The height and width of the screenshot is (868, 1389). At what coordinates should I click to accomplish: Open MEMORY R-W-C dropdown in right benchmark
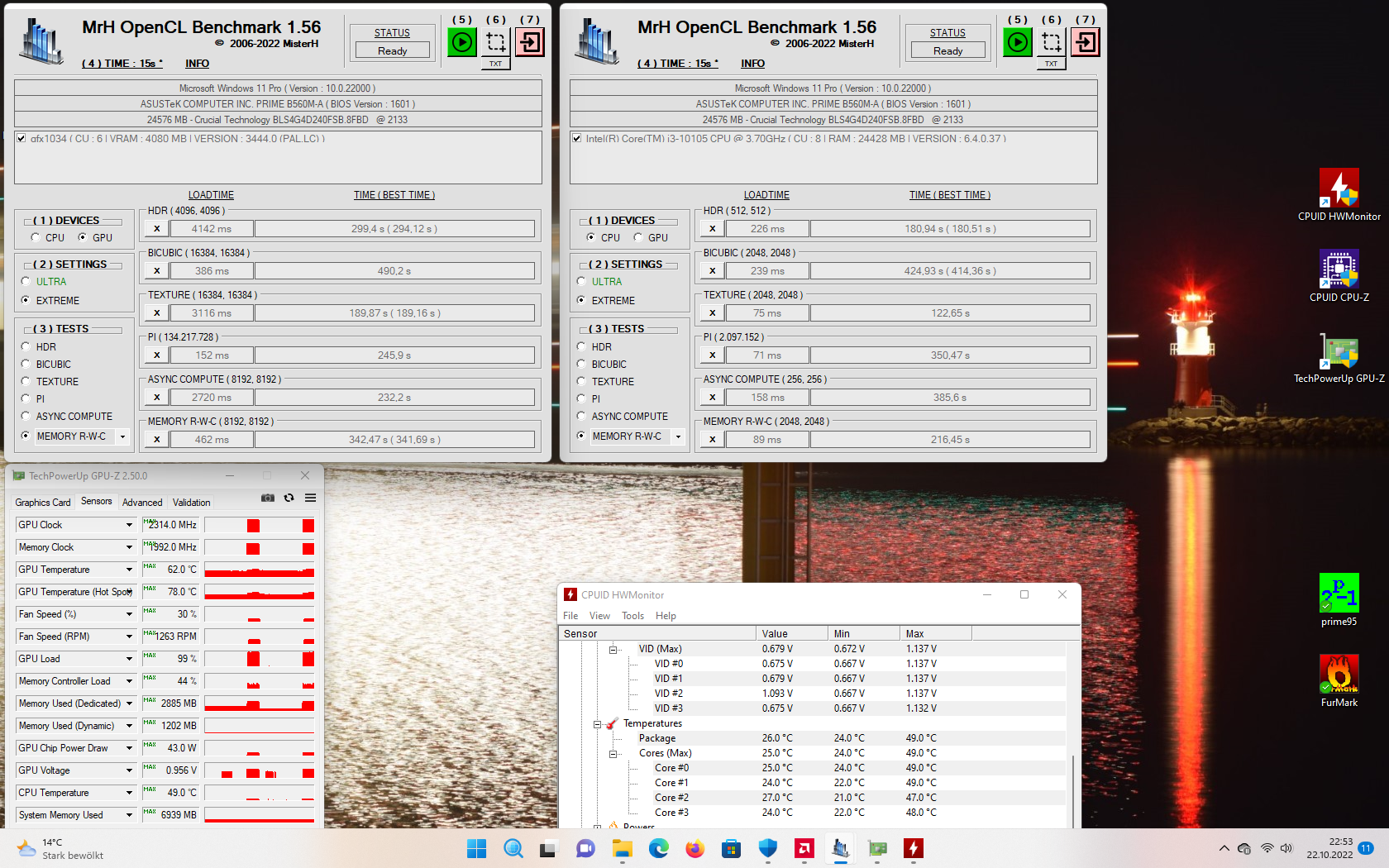coord(678,436)
